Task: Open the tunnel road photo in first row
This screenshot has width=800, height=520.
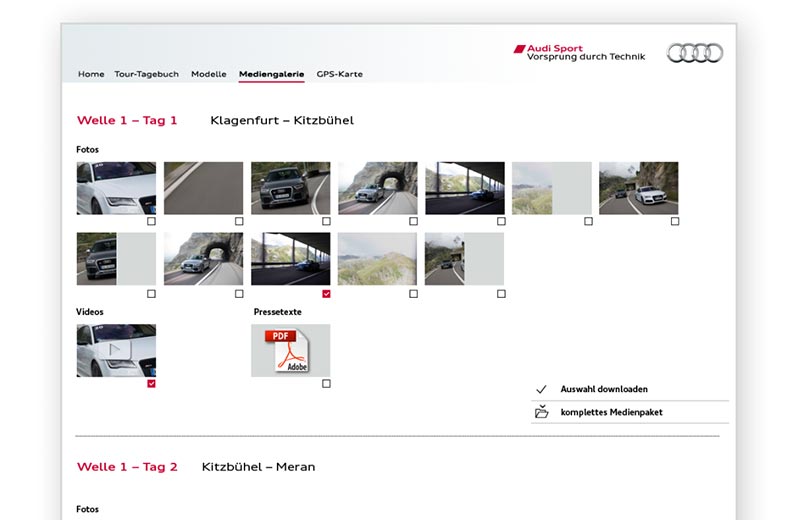Action: pos(377,188)
